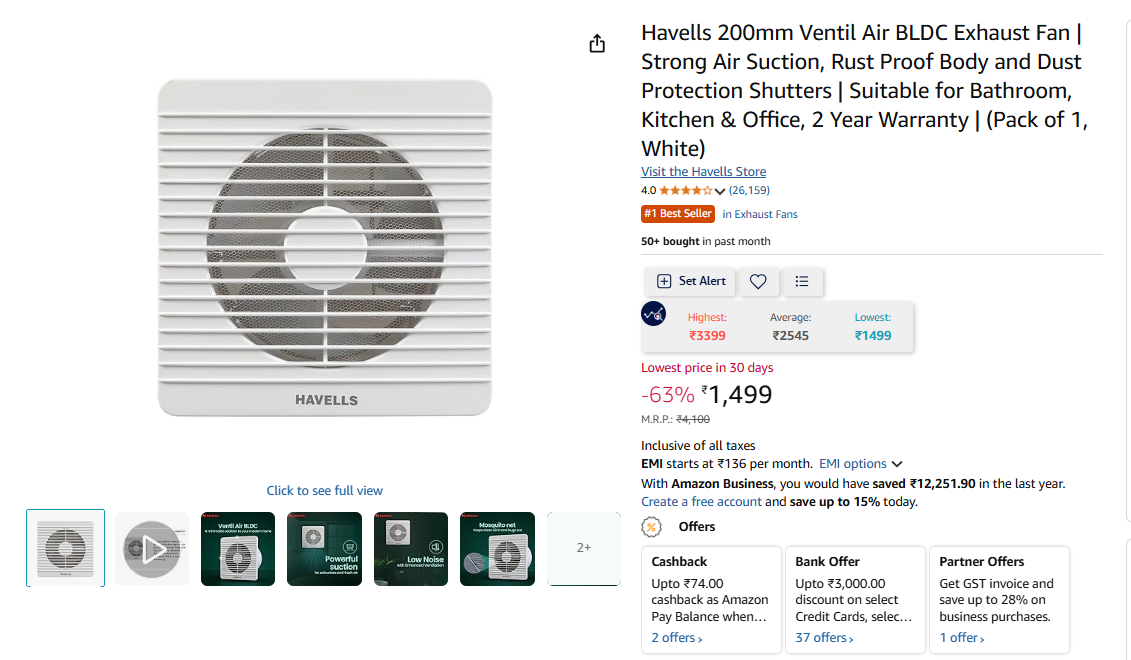Select the Powerful suction thumbnail
This screenshot has height=660, width=1131.
click(325, 549)
